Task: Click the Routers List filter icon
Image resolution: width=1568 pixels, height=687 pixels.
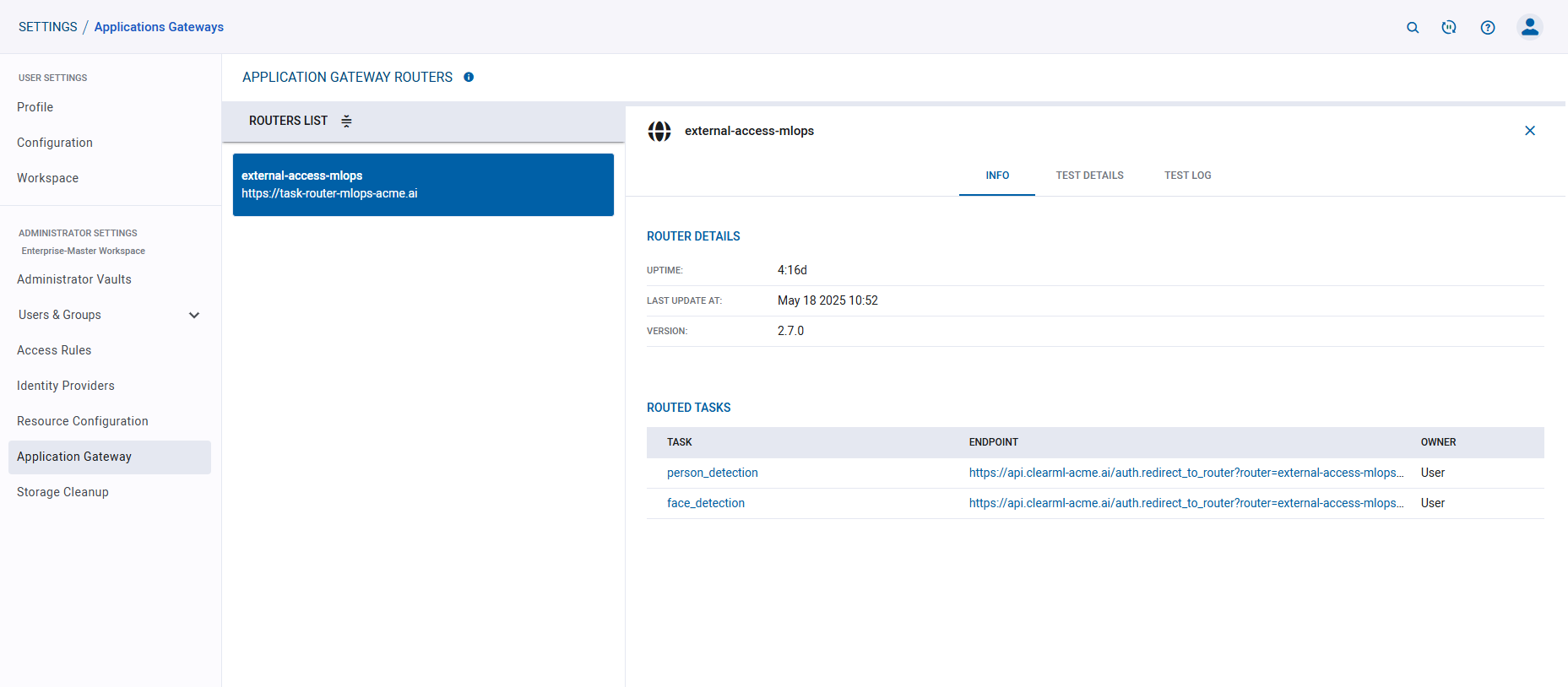Action: click(x=346, y=122)
